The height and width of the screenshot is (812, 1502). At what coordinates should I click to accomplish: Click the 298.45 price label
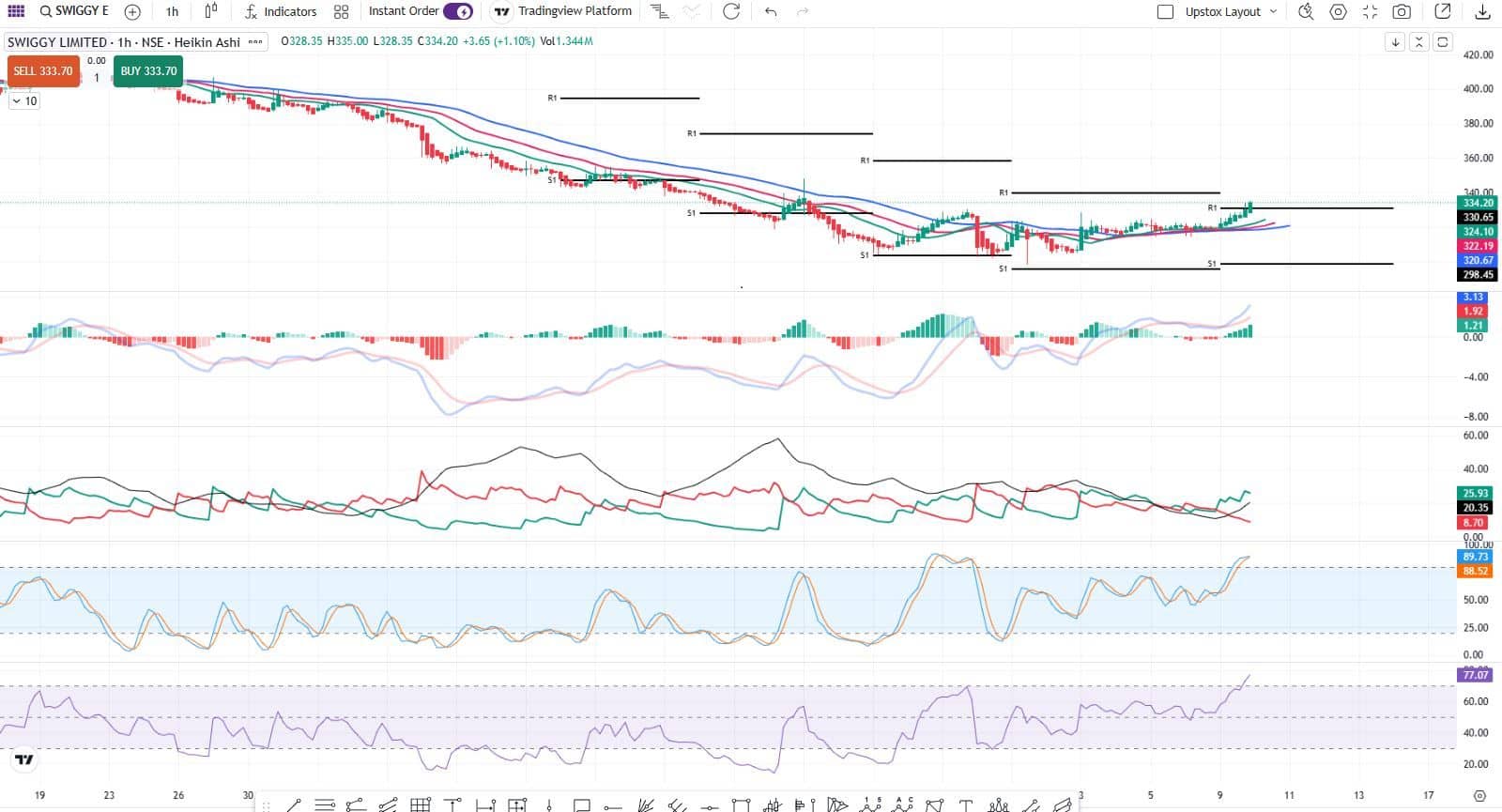[x=1478, y=275]
